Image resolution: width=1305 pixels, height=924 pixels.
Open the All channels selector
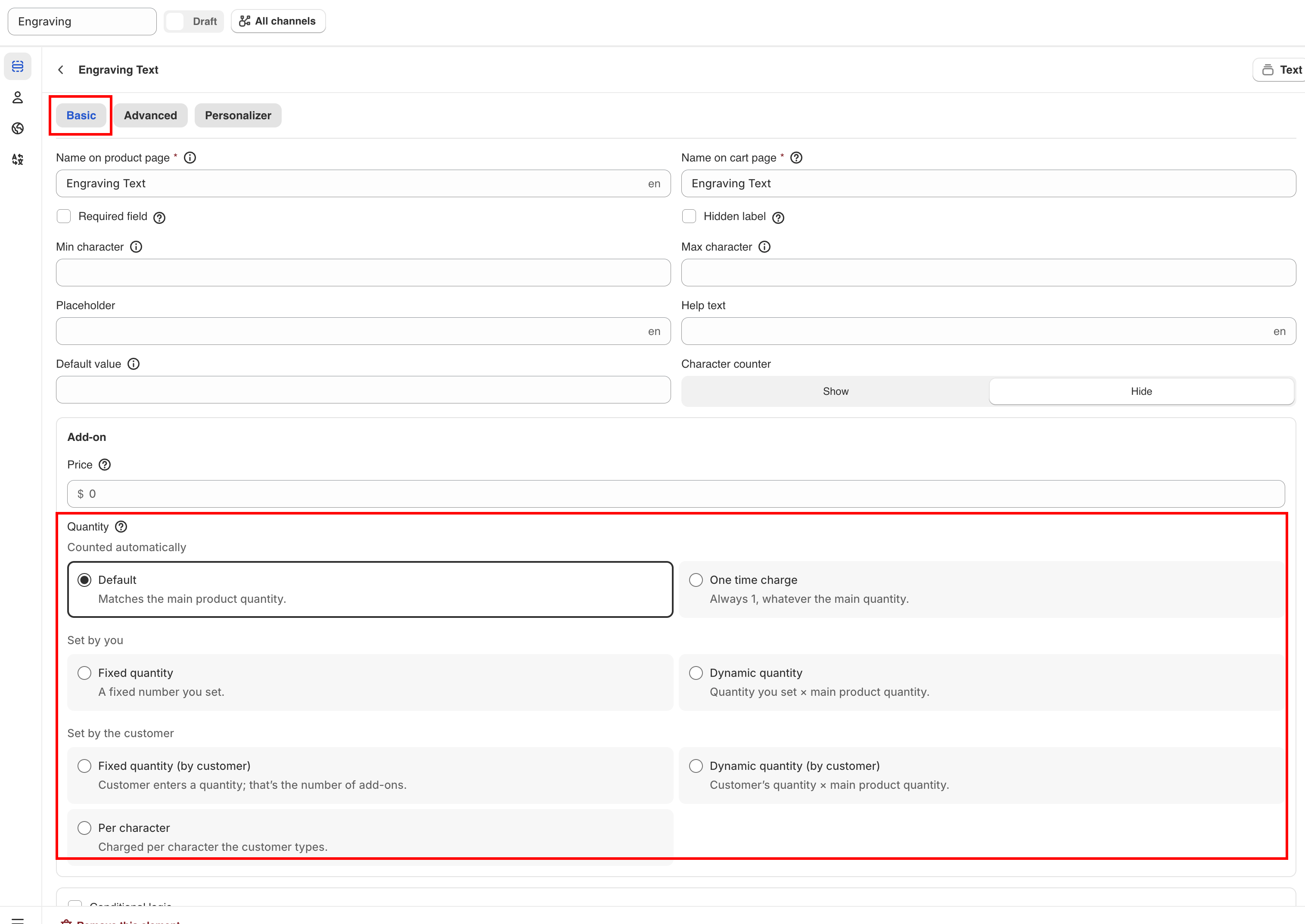(x=278, y=21)
